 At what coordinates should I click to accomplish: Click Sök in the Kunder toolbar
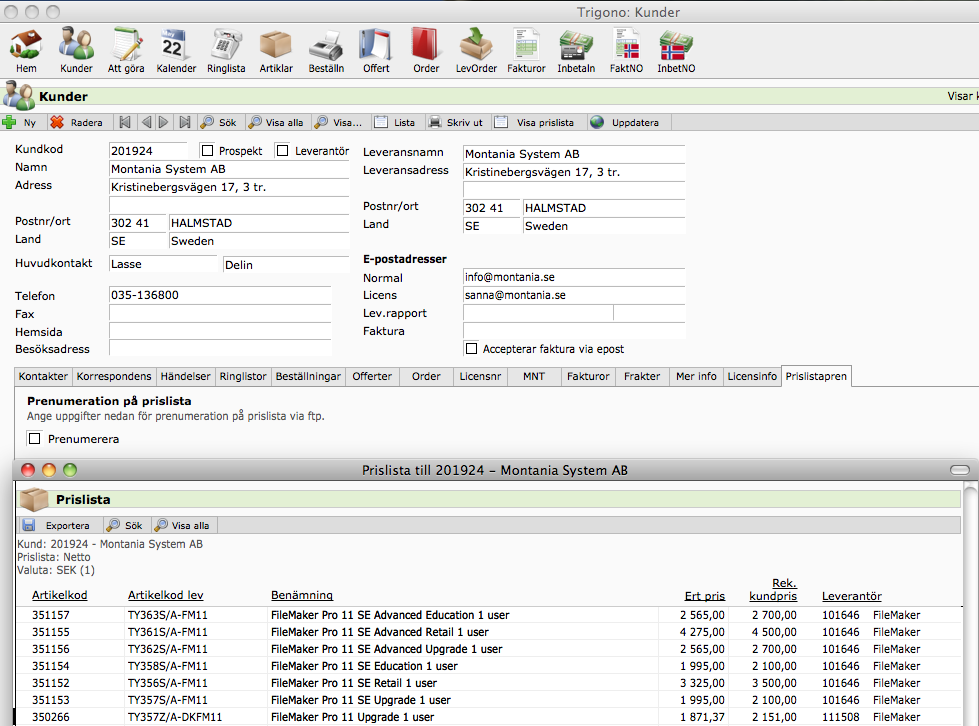pyautogui.click(x=219, y=122)
